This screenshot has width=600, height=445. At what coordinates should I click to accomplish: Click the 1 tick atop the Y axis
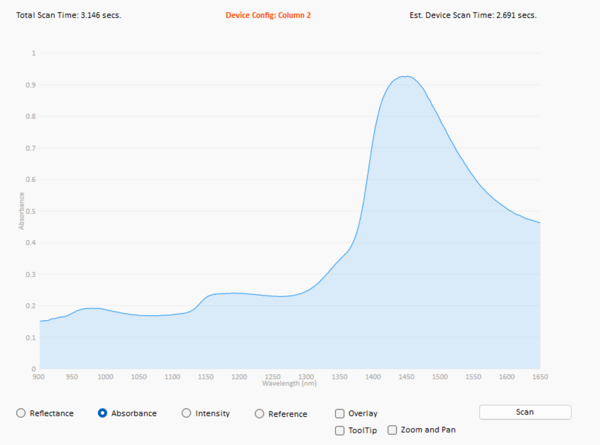coord(33,52)
